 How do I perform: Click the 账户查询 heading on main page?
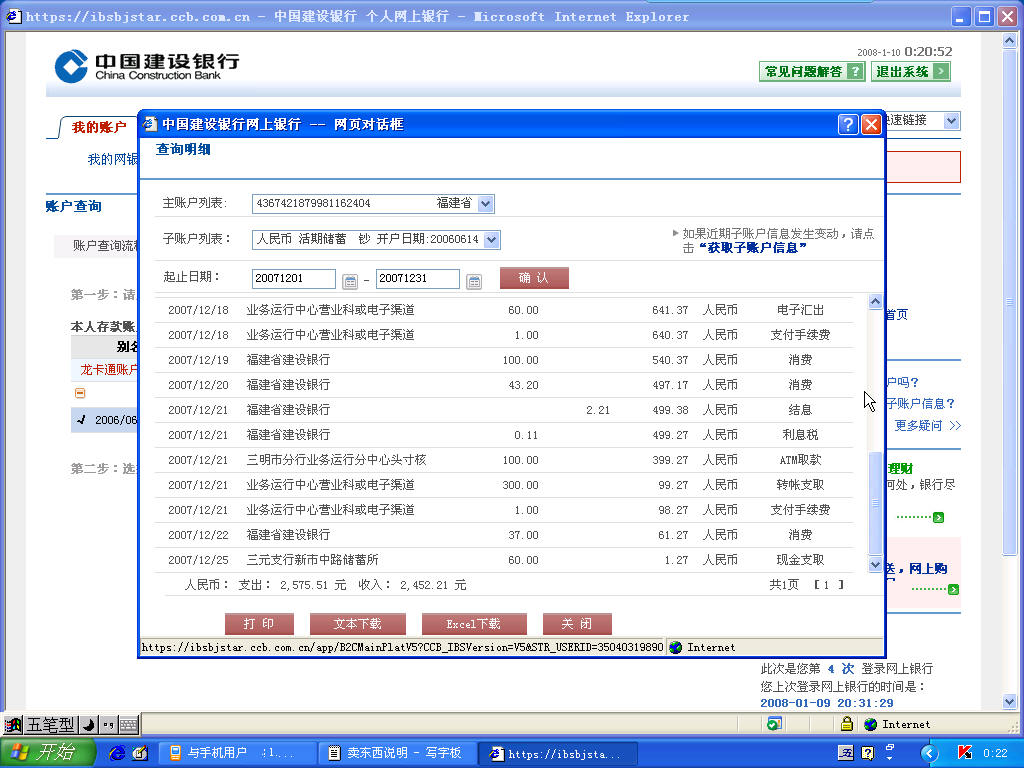(74, 206)
